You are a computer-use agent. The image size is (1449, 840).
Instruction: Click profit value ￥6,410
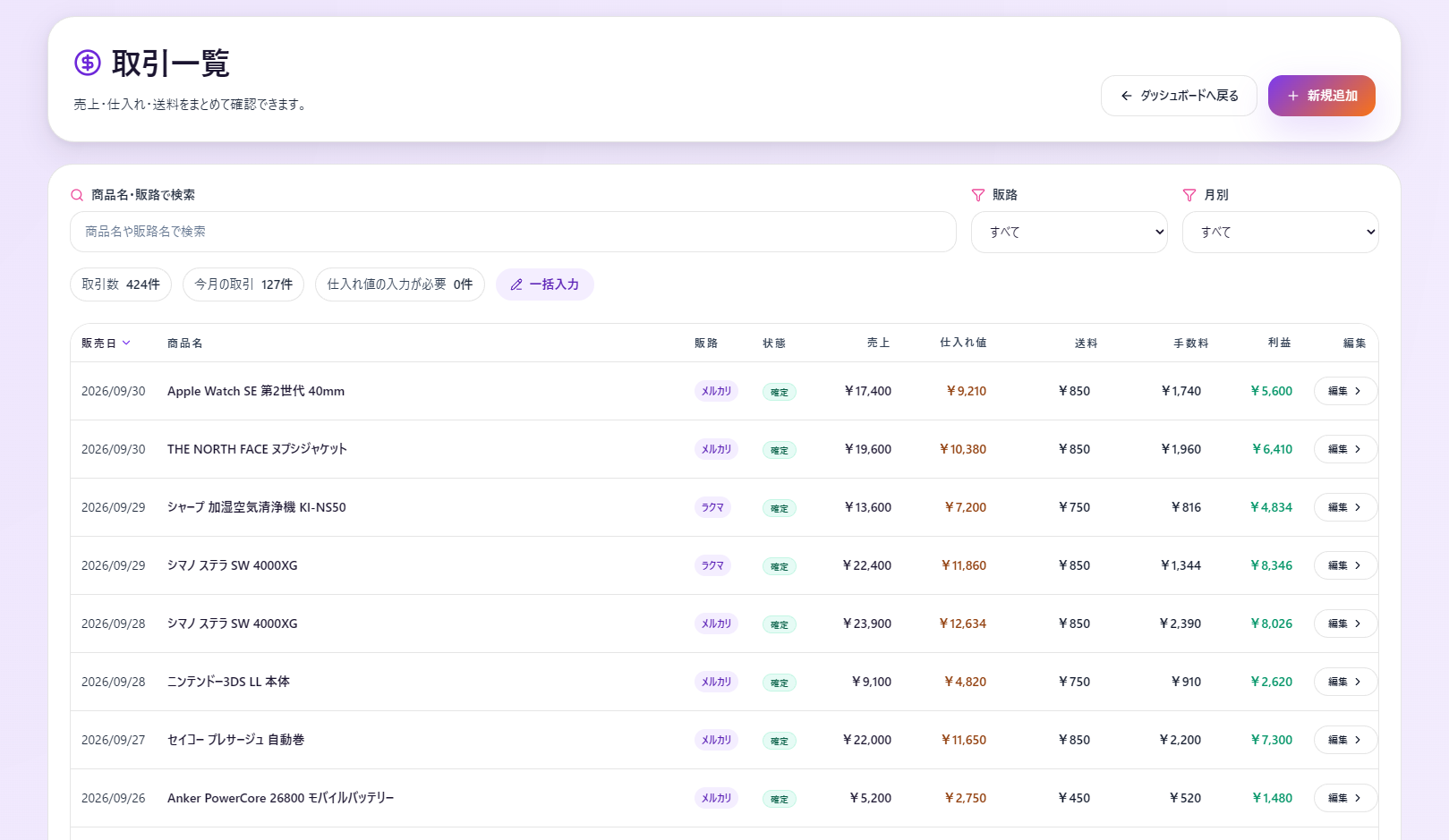point(1272,449)
